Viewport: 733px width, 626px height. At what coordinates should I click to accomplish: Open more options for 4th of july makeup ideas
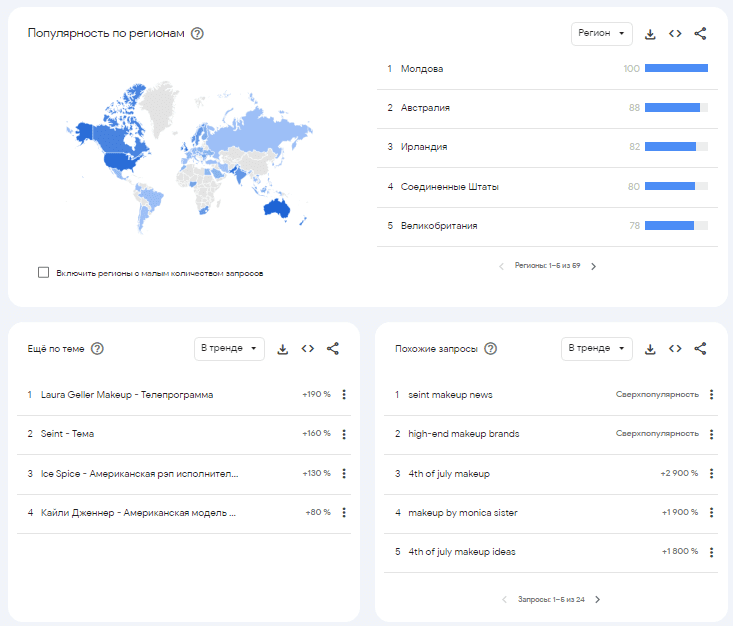click(711, 552)
